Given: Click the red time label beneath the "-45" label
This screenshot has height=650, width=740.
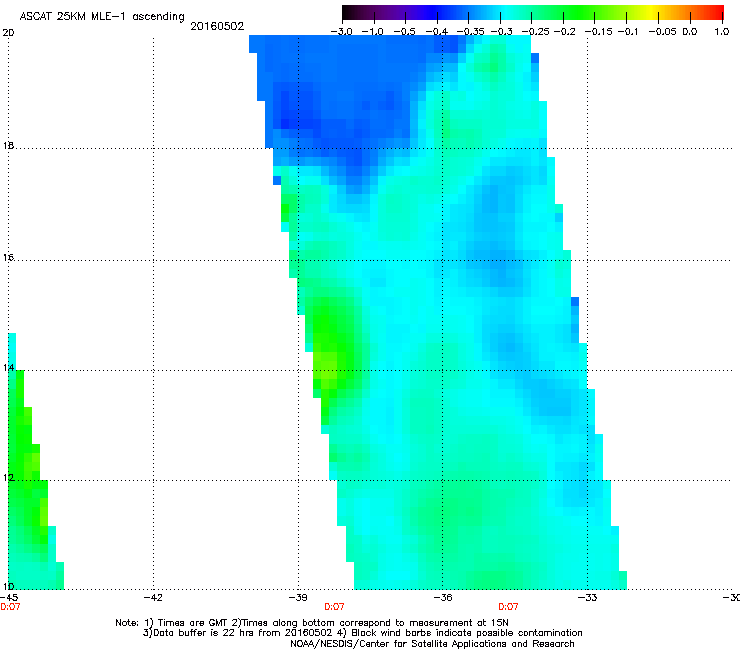Looking at the screenshot, I should (x=10, y=607).
